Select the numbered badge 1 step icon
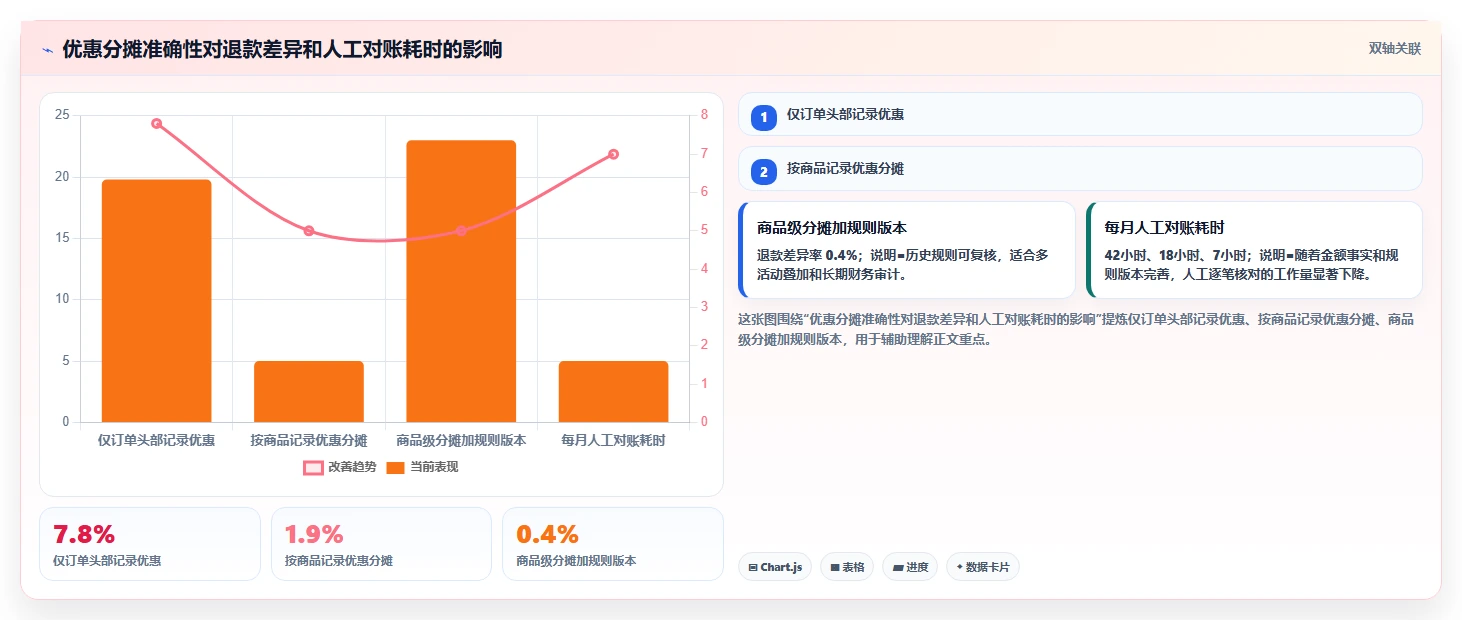Screen dimensions: 1462x620 764,117
